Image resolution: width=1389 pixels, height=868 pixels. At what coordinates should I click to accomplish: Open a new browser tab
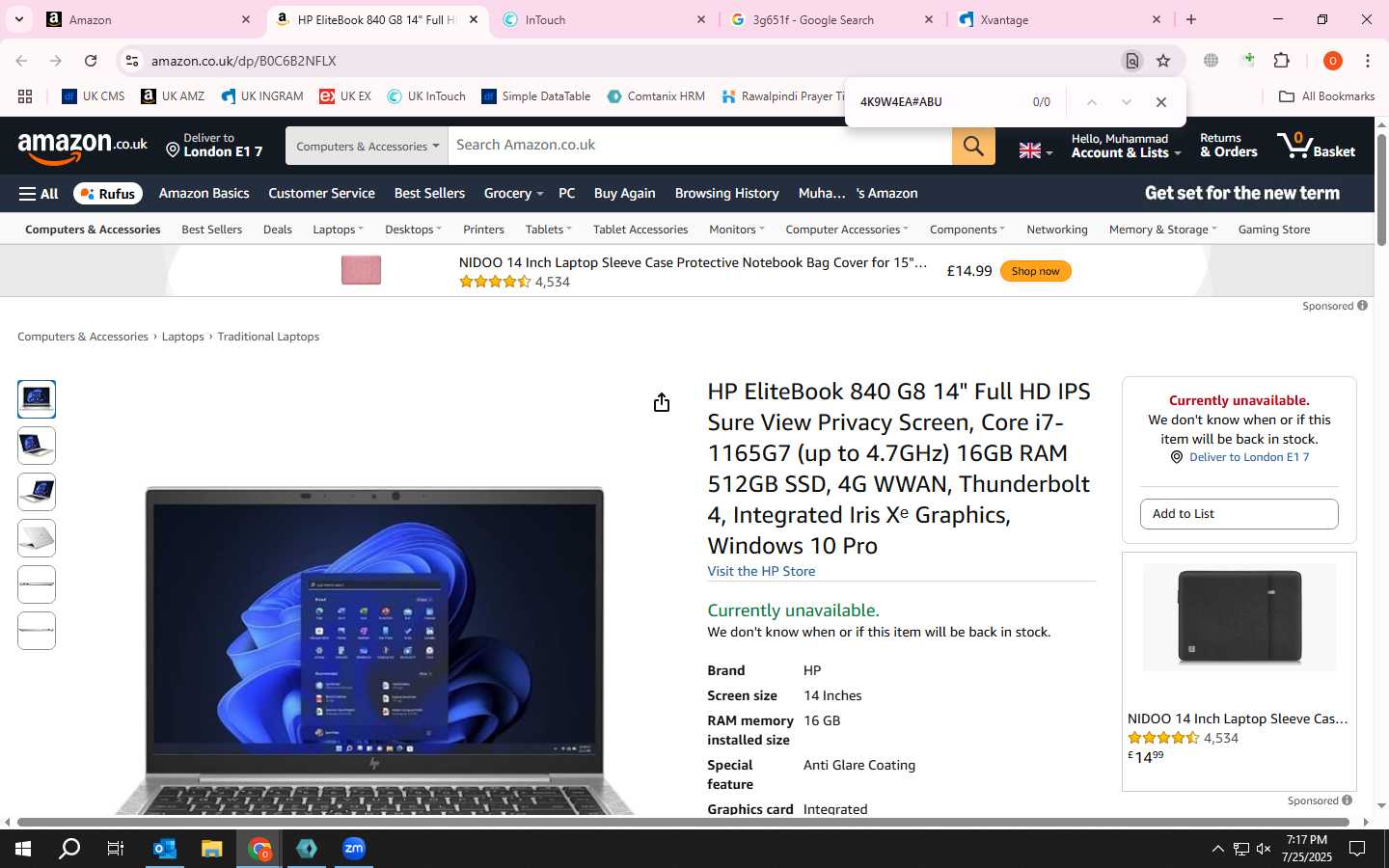click(x=1191, y=19)
